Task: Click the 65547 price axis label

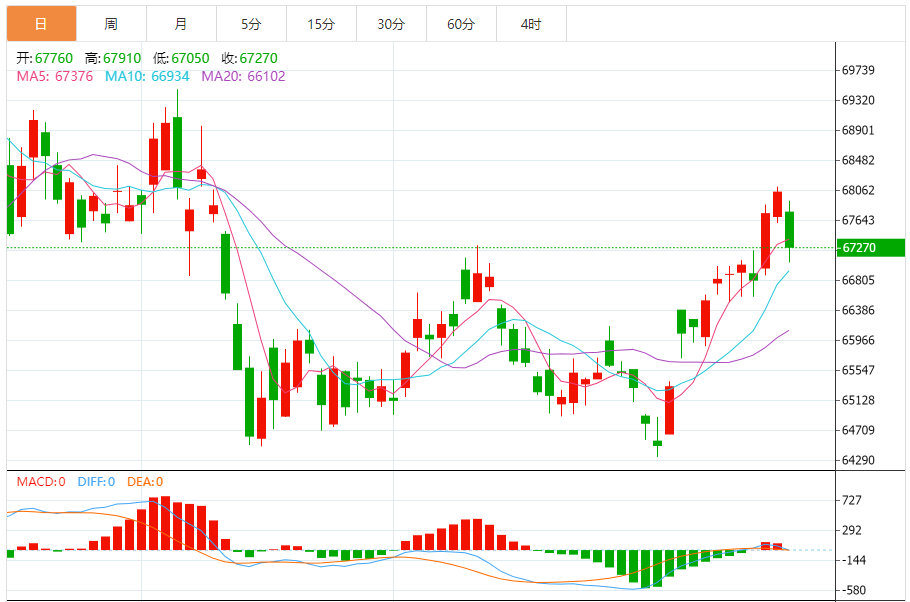Action: click(858, 370)
